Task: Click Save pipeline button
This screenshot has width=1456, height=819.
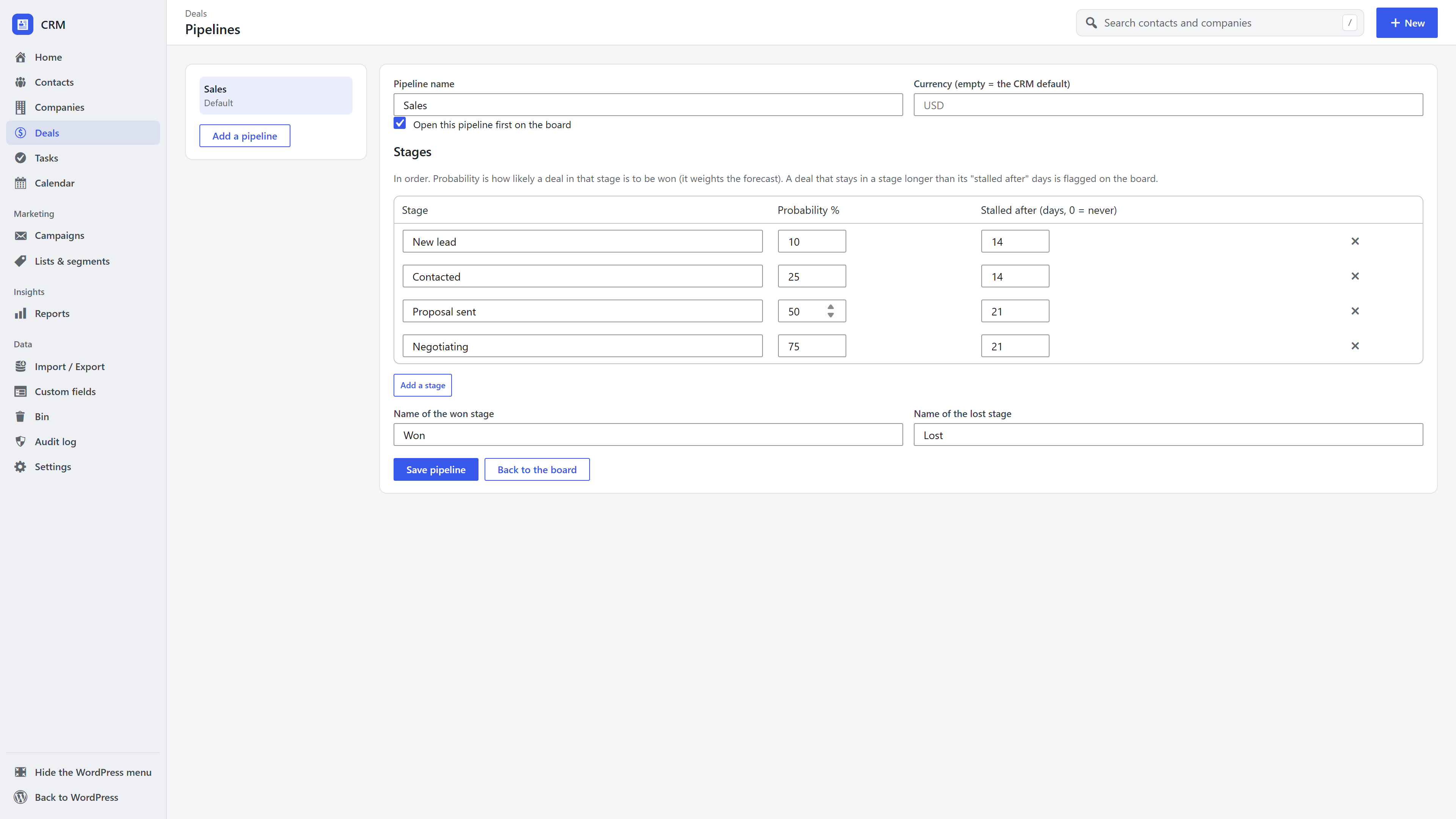Action: tap(436, 470)
